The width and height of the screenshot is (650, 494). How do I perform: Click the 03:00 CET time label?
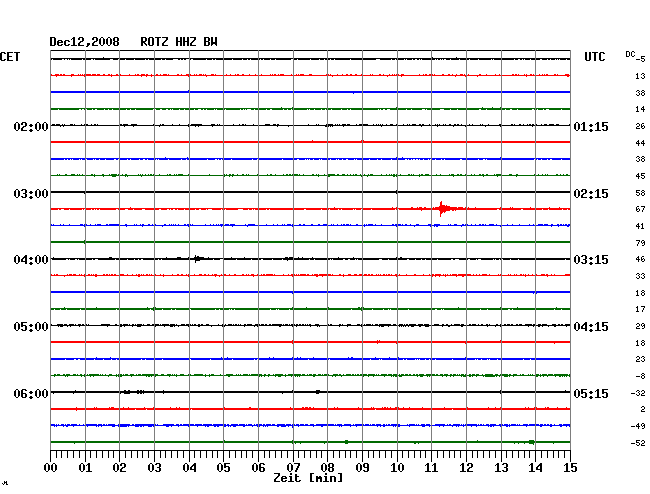click(x=31, y=194)
